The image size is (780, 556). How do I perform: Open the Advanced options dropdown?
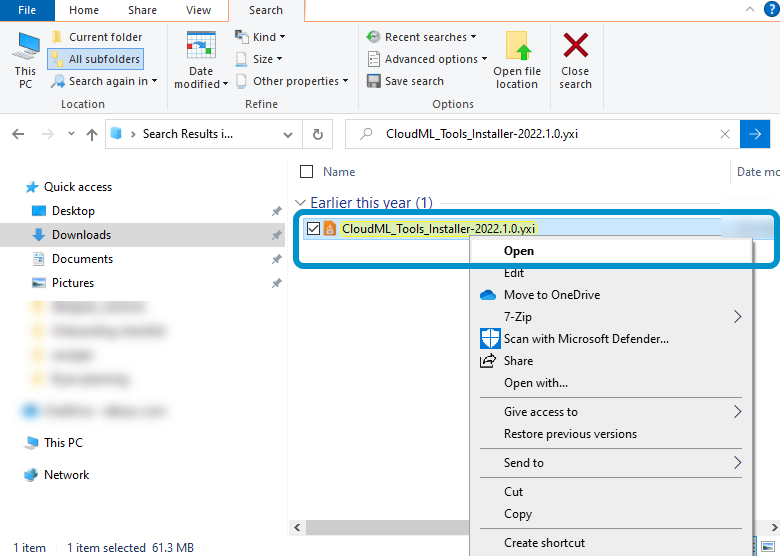(427, 59)
